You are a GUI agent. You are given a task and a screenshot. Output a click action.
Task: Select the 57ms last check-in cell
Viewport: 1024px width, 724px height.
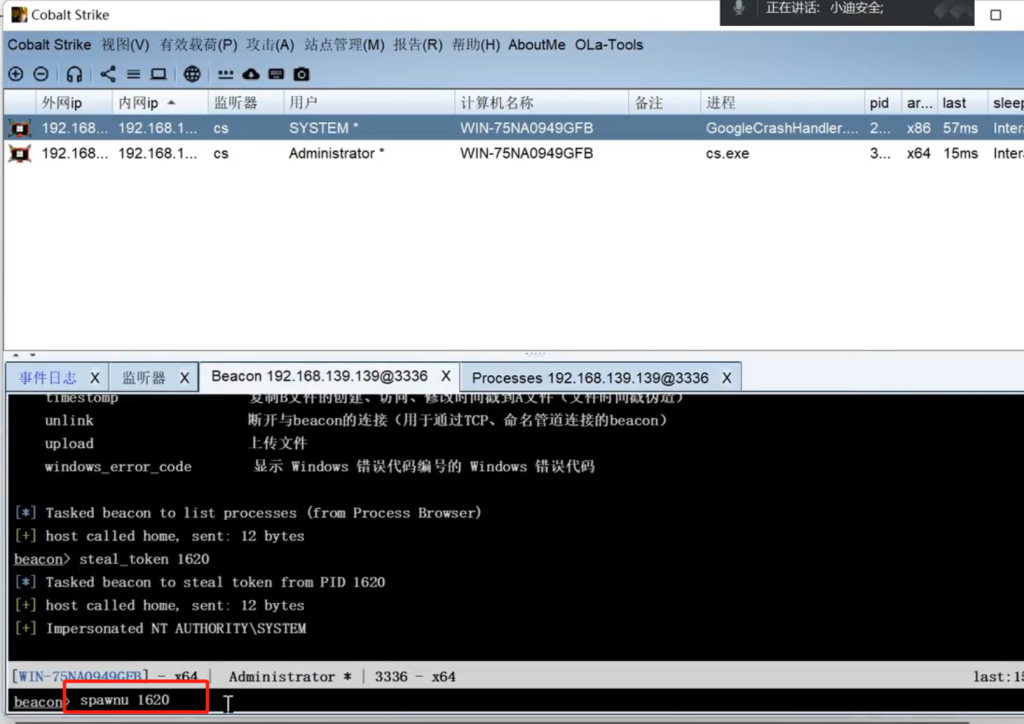(961, 128)
